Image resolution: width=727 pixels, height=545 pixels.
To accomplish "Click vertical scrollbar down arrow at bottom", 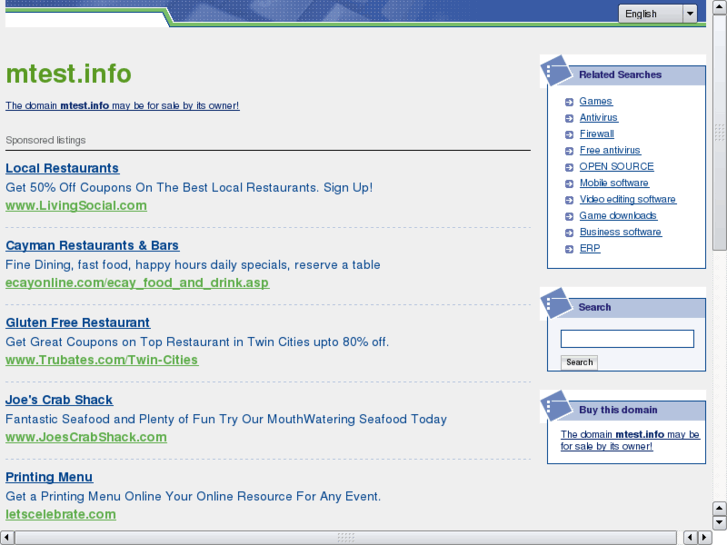I will [719, 523].
